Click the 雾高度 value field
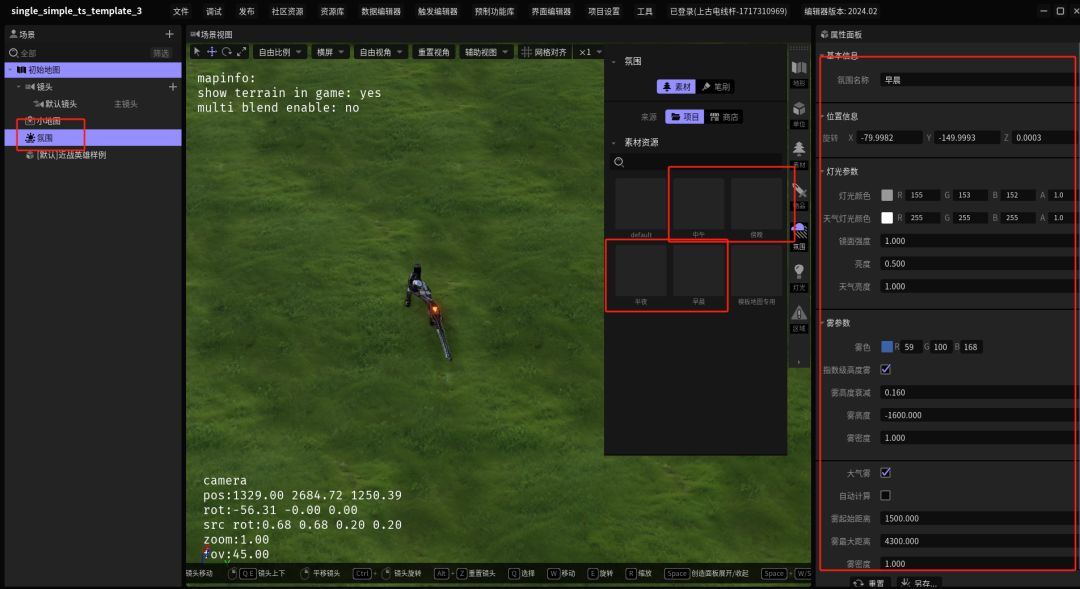This screenshot has width=1080, height=589. click(978, 415)
